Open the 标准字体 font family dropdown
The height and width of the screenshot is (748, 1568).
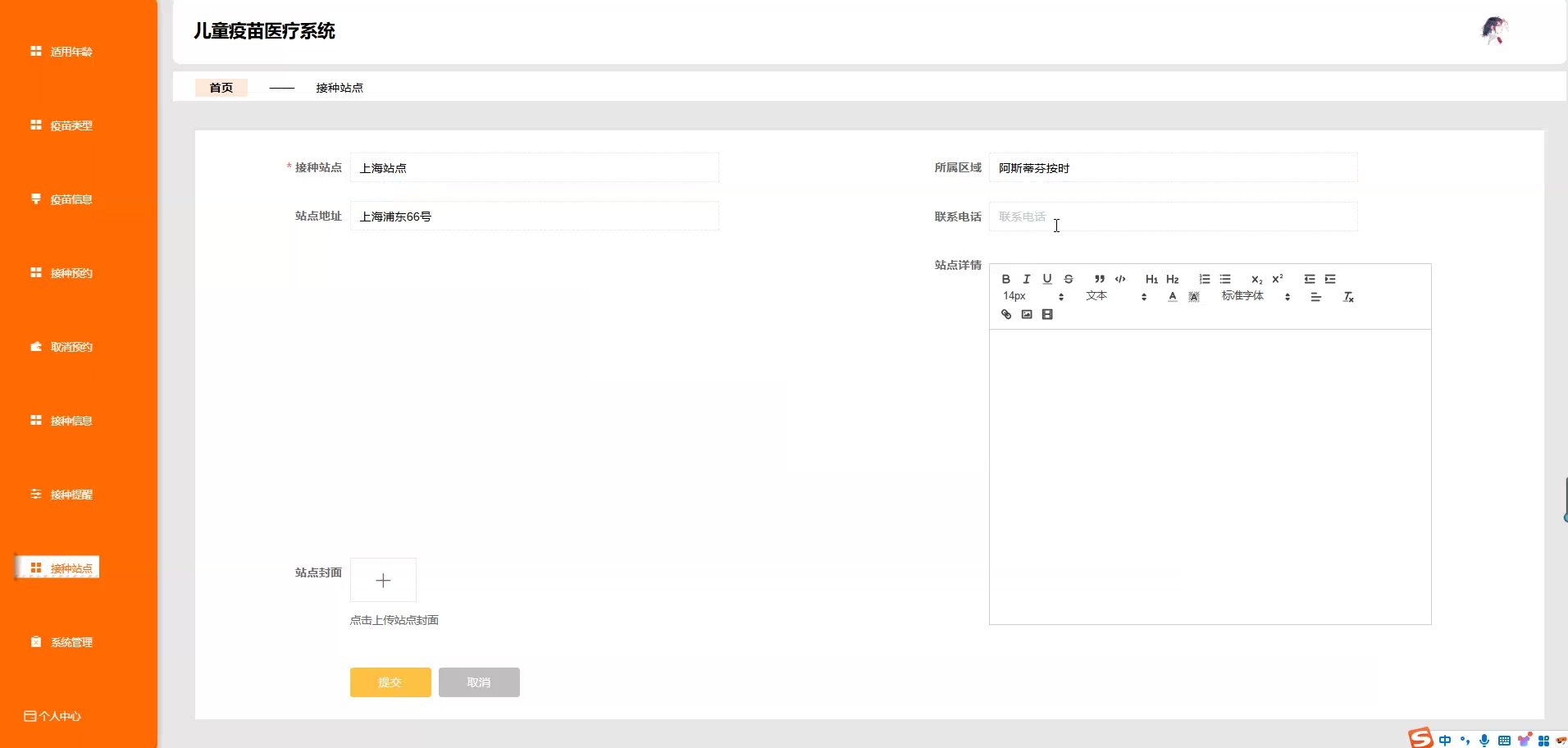(x=1256, y=296)
